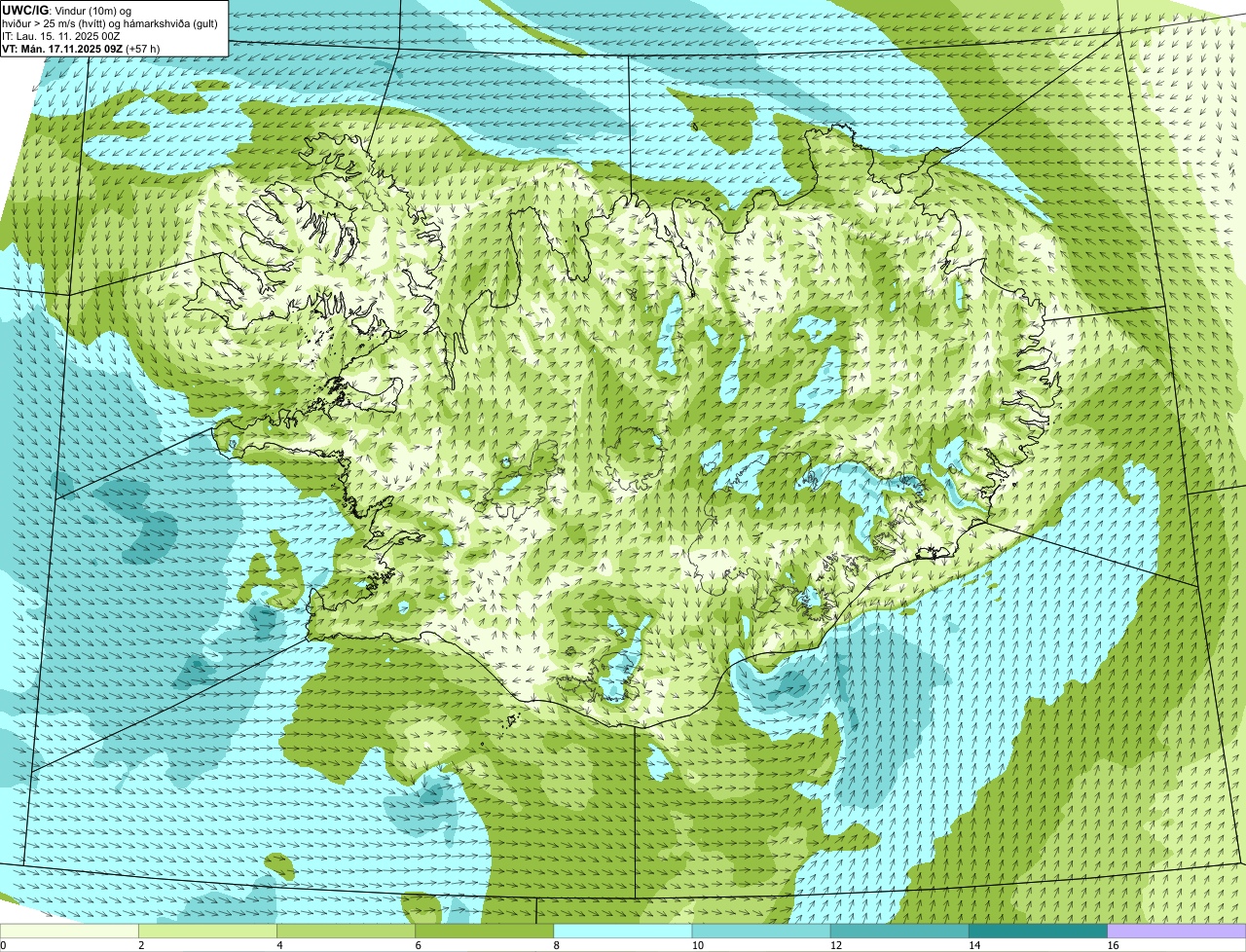Click the legend label '16'
The height and width of the screenshot is (952, 1246).
1113,945
